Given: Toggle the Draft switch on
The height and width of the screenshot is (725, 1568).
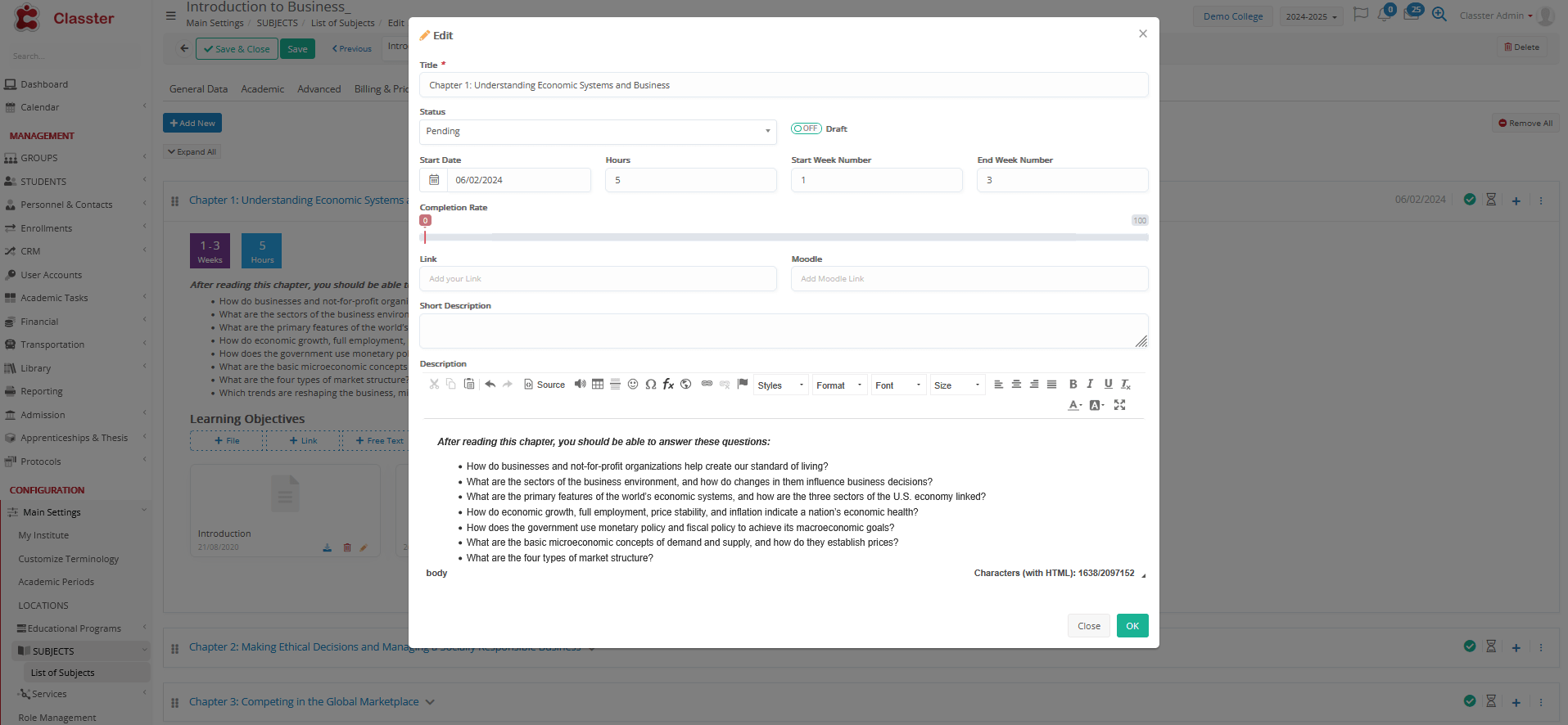Looking at the screenshot, I should pyautogui.click(x=806, y=128).
